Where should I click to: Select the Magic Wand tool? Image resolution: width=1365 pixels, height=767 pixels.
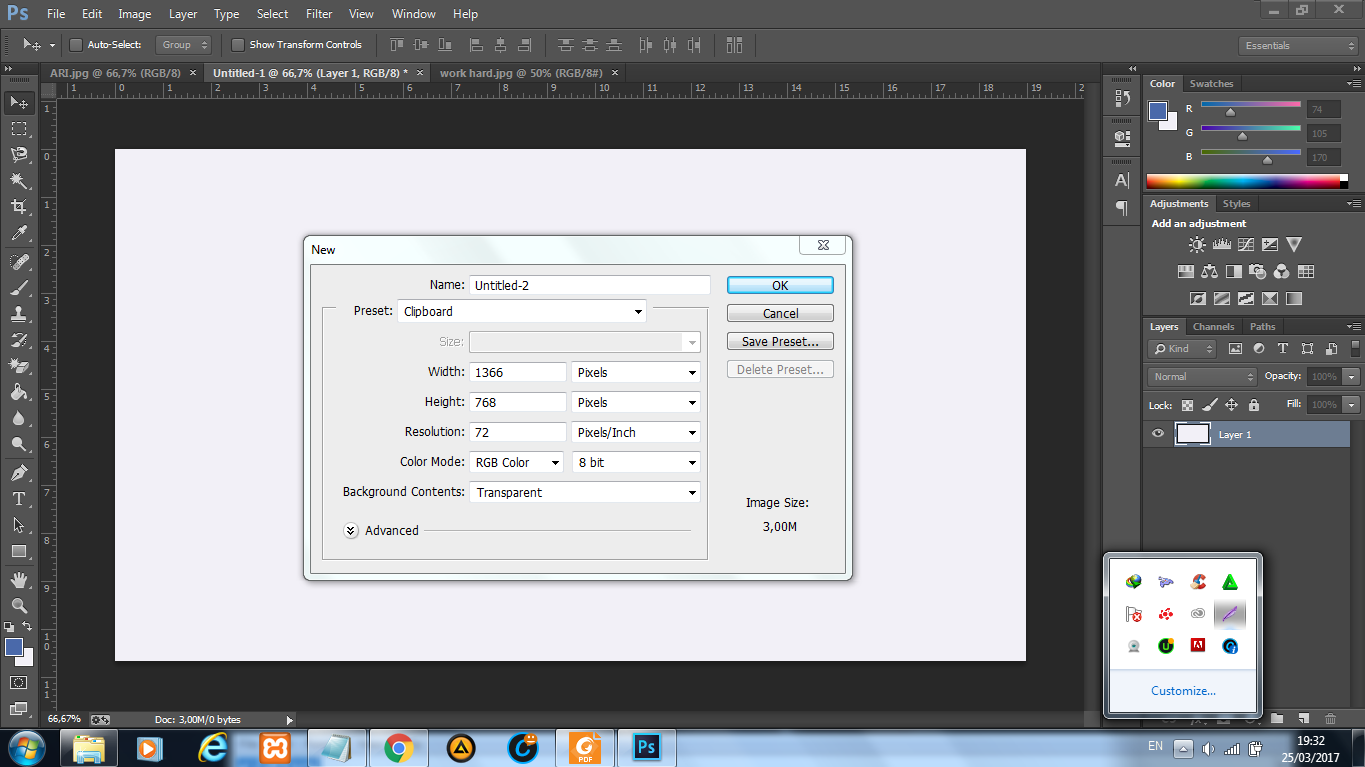coord(18,181)
